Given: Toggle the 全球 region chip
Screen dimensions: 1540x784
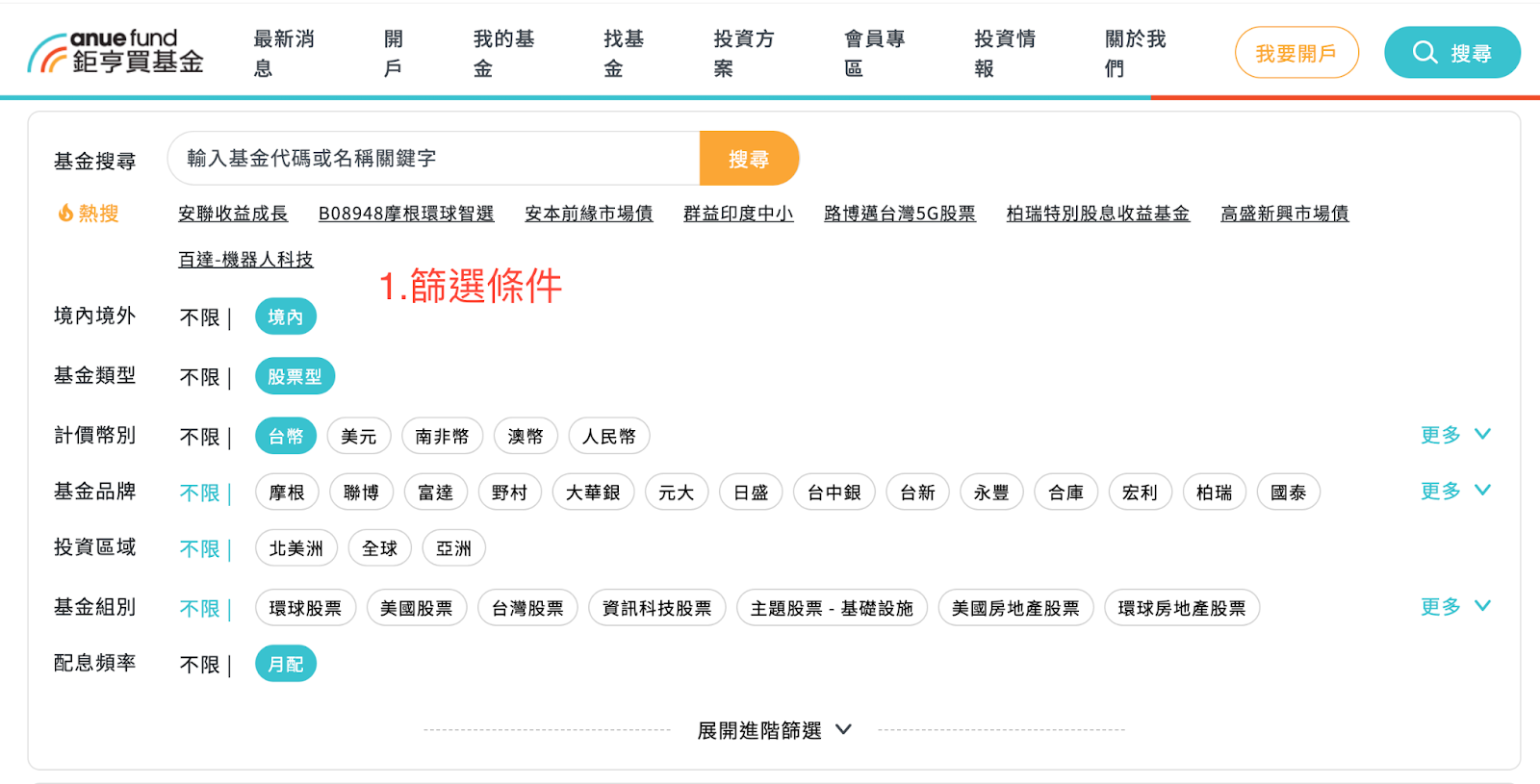Looking at the screenshot, I should point(380,547).
